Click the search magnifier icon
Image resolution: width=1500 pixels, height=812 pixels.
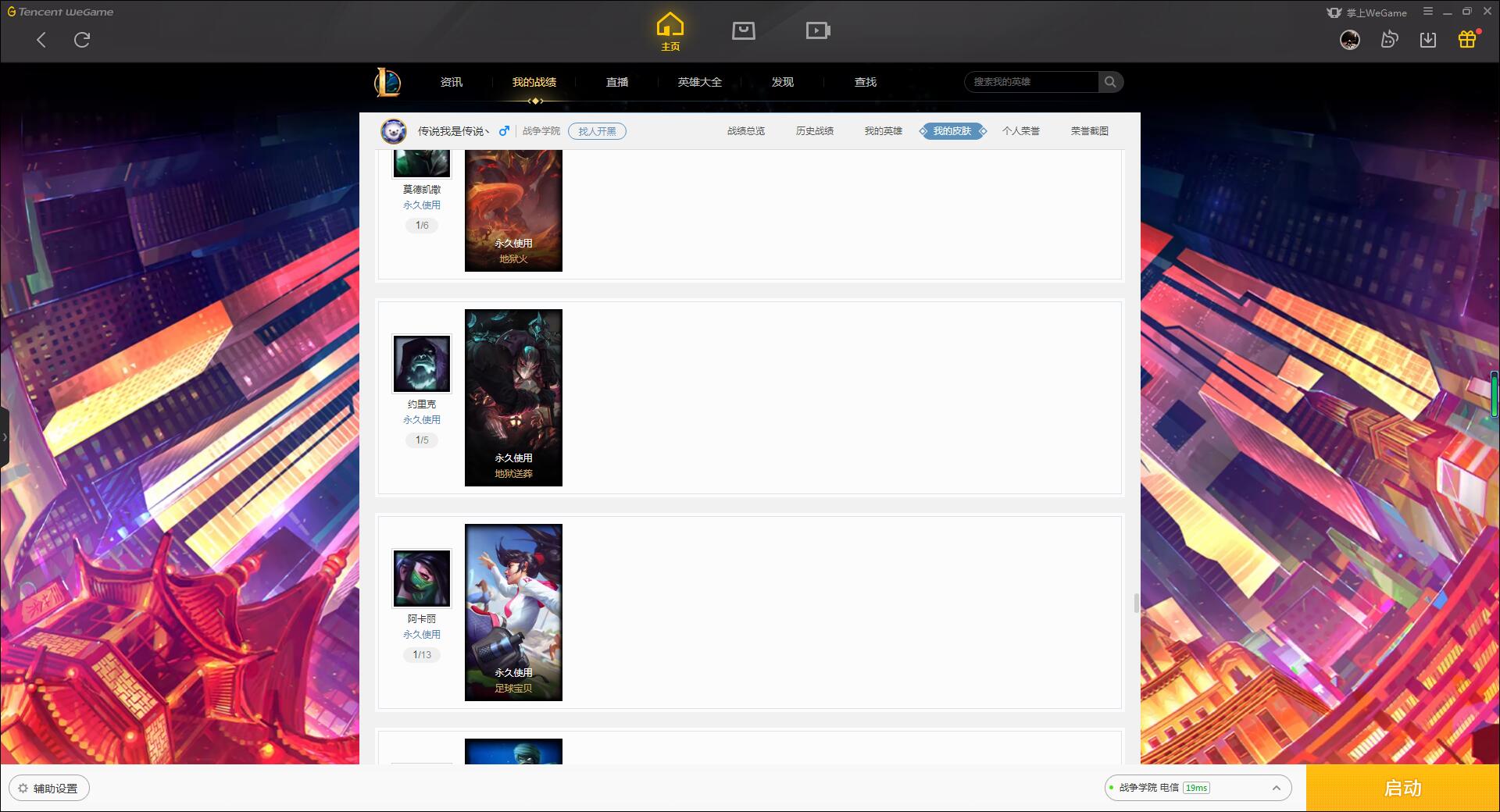coord(1110,82)
